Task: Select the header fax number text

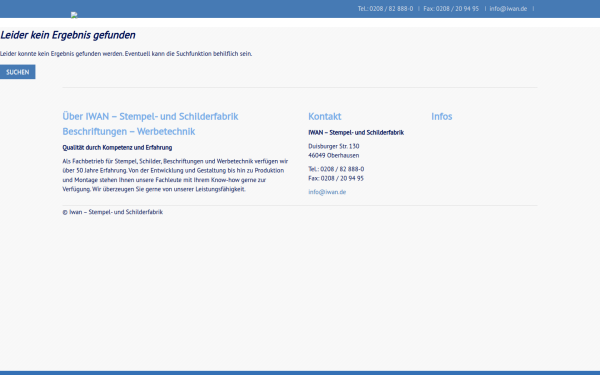Action: point(451,9)
